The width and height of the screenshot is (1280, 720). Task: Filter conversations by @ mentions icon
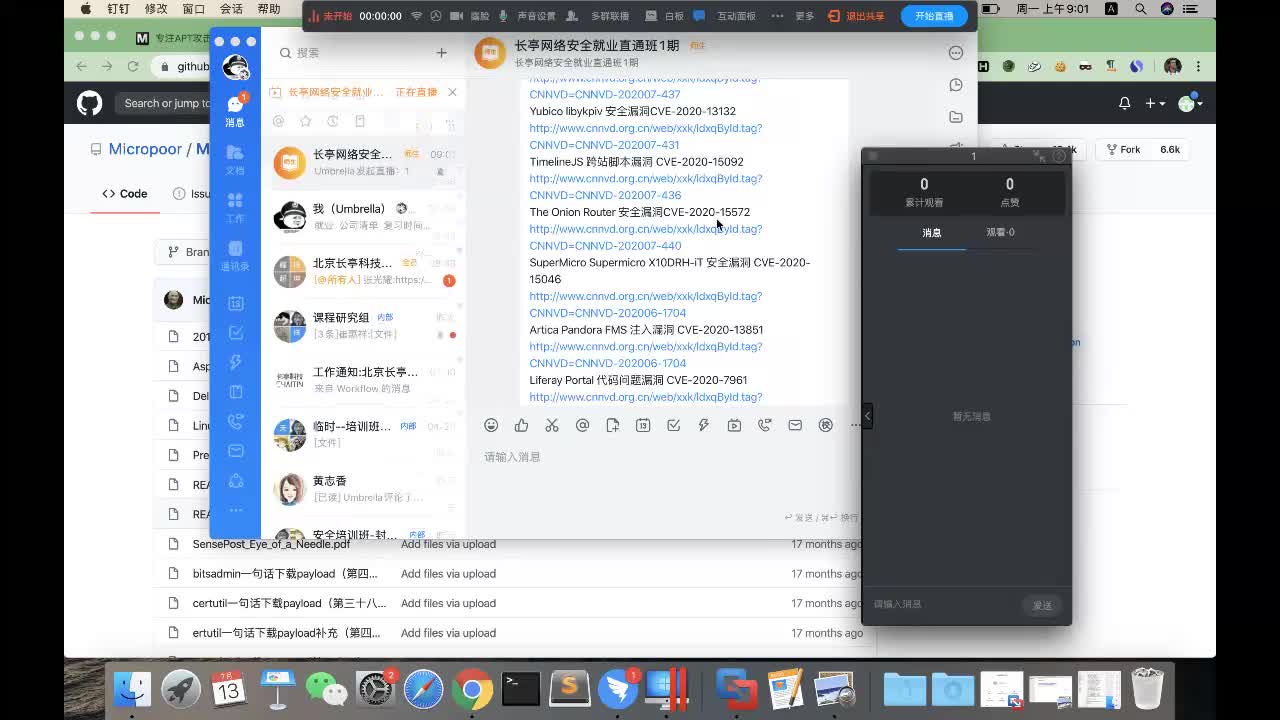click(x=278, y=121)
